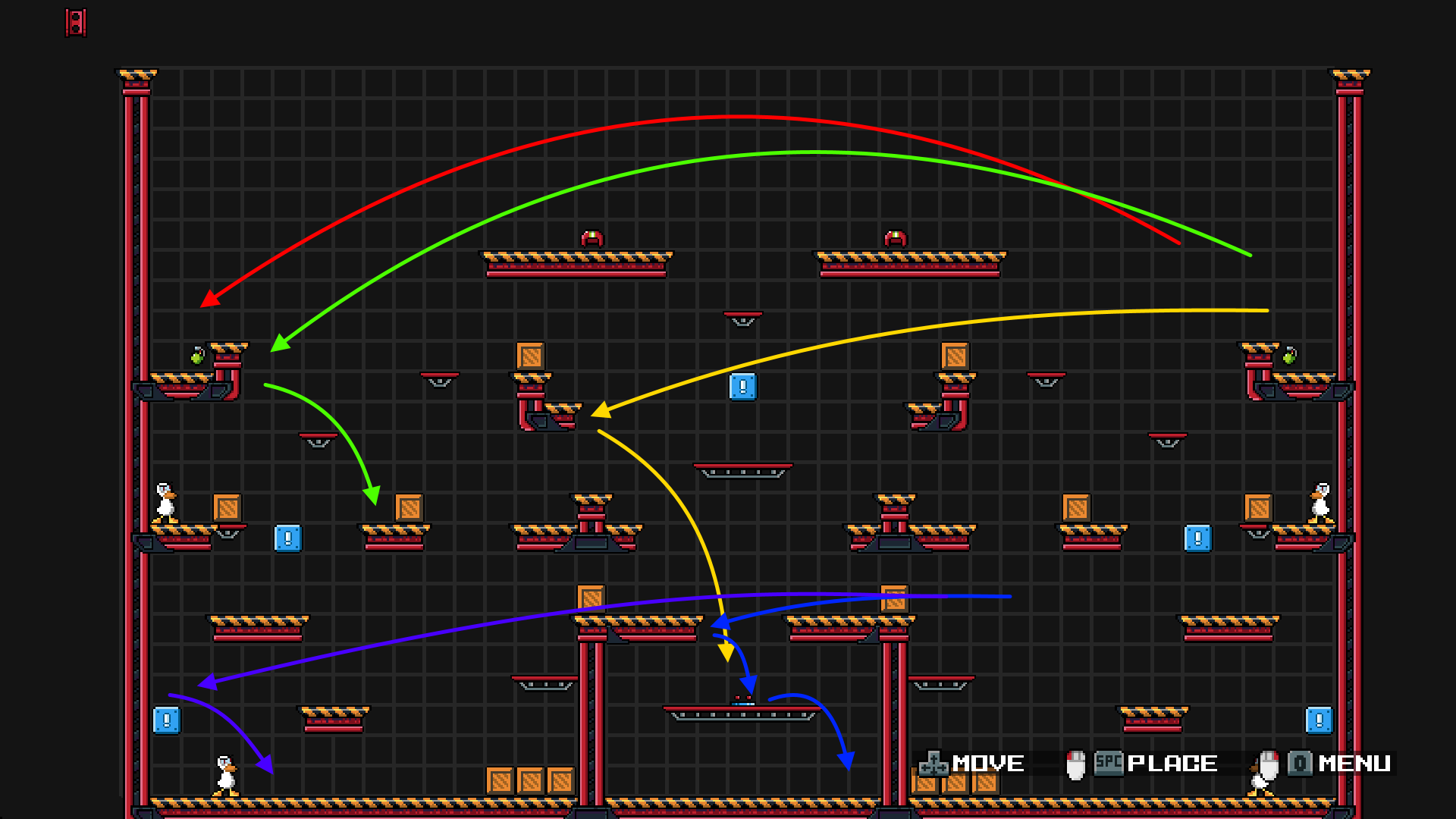Click the left-mouse icon beside SPC key
Image resolution: width=1456 pixels, height=819 pixels.
click(1075, 764)
